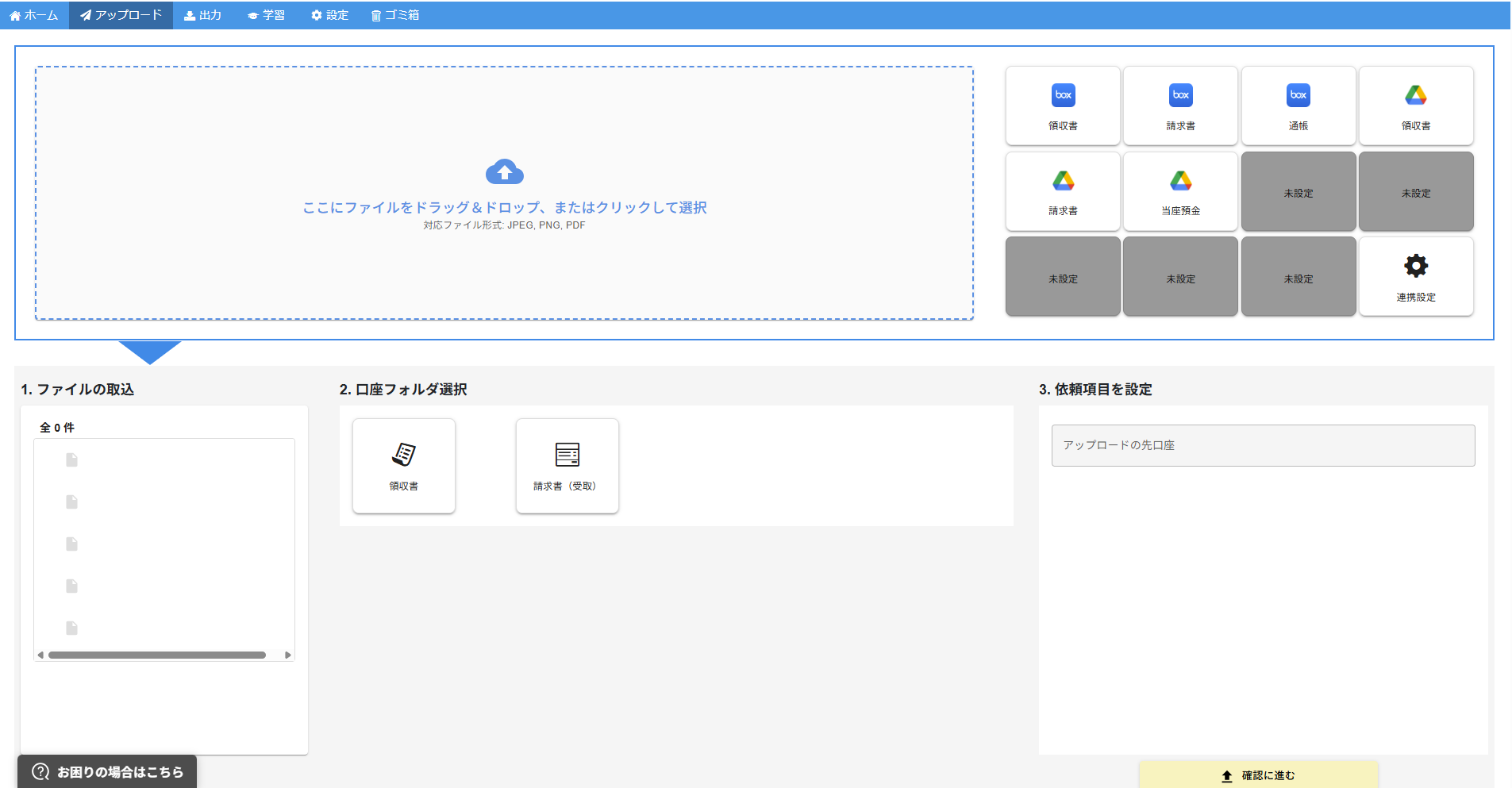Choose the 領収書 account folder
The height and width of the screenshot is (788, 1512).
point(404,466)
